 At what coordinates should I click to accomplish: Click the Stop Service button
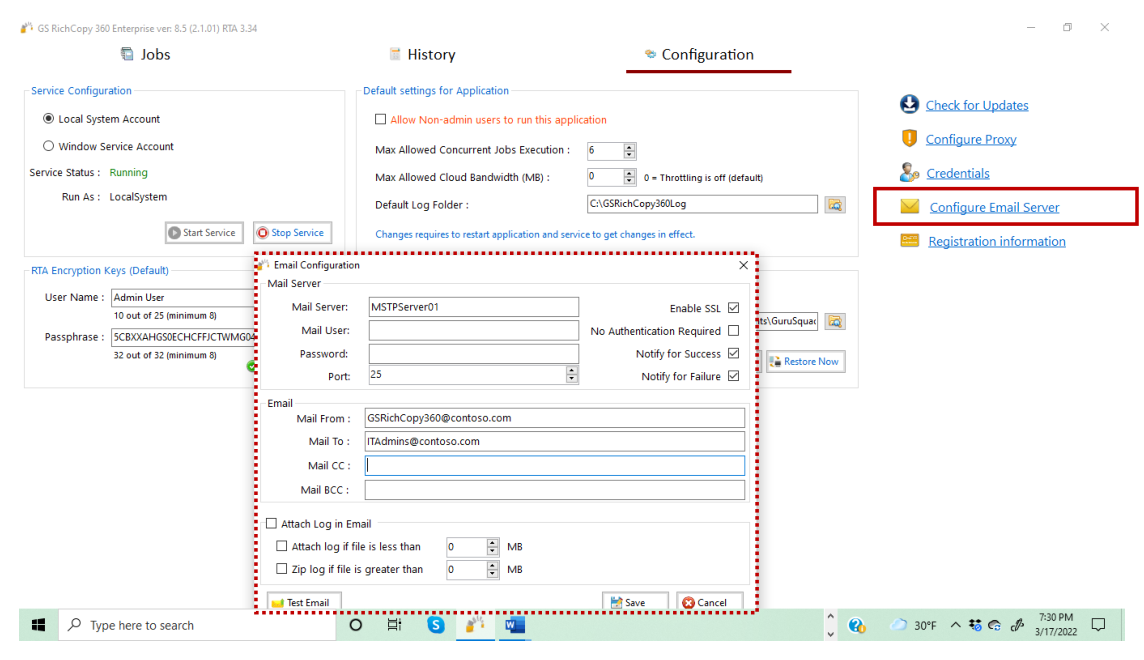293,233
